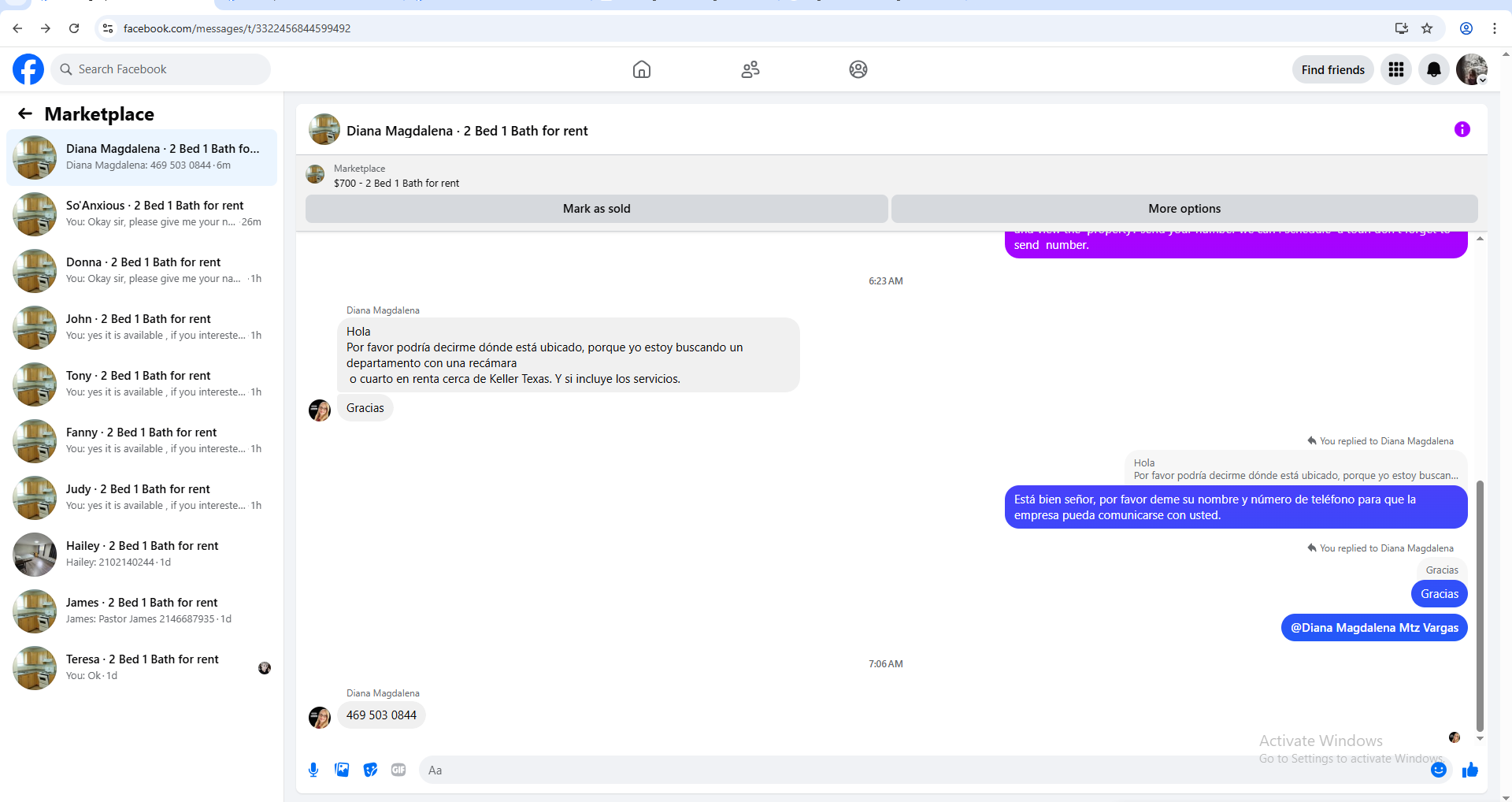Viewport: 1512px width, 802px height.
Task: Click the browser address bar URL
Action: click(x=237, y=28)
